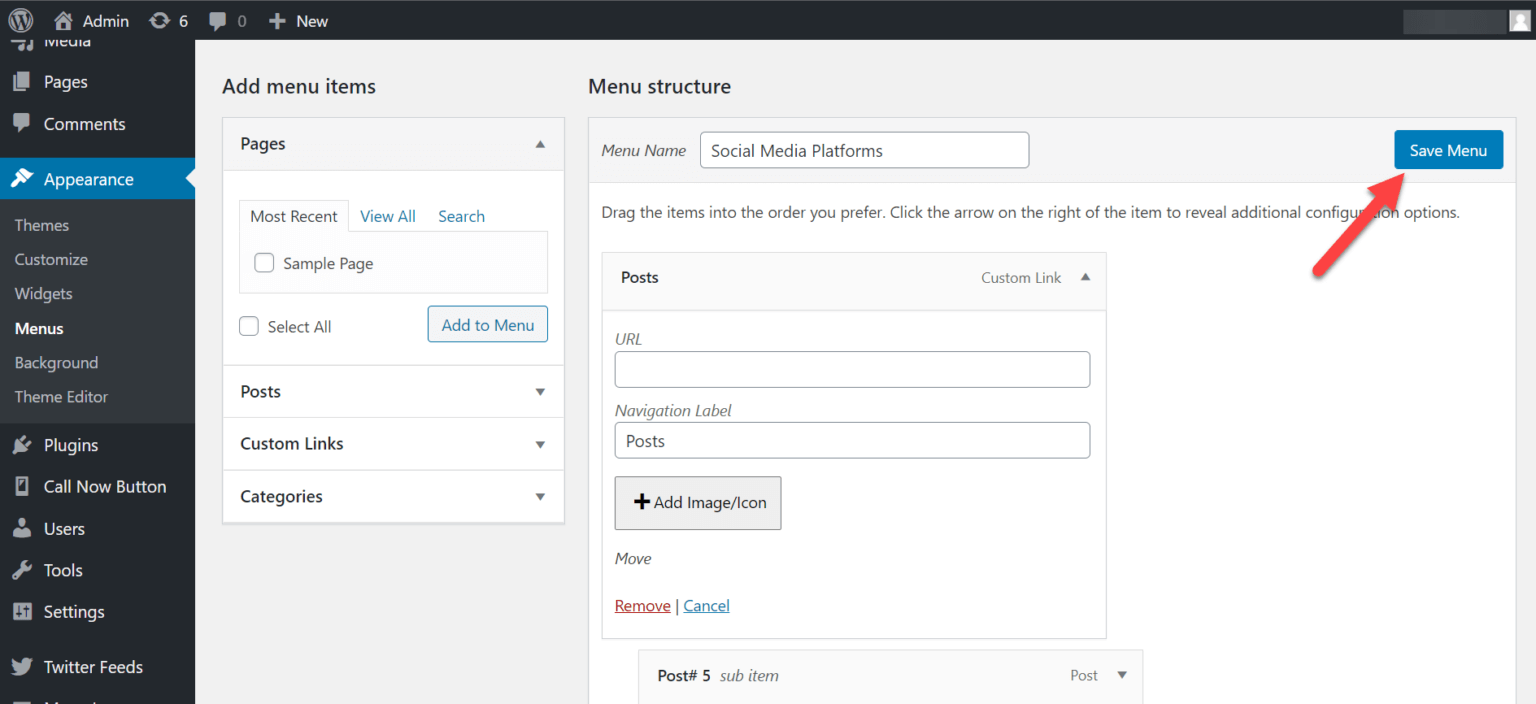Screen dimensions: 1536x704
Task: Collapse the Posts menu item configuration panel
Action: click(x=1085, y=277)
